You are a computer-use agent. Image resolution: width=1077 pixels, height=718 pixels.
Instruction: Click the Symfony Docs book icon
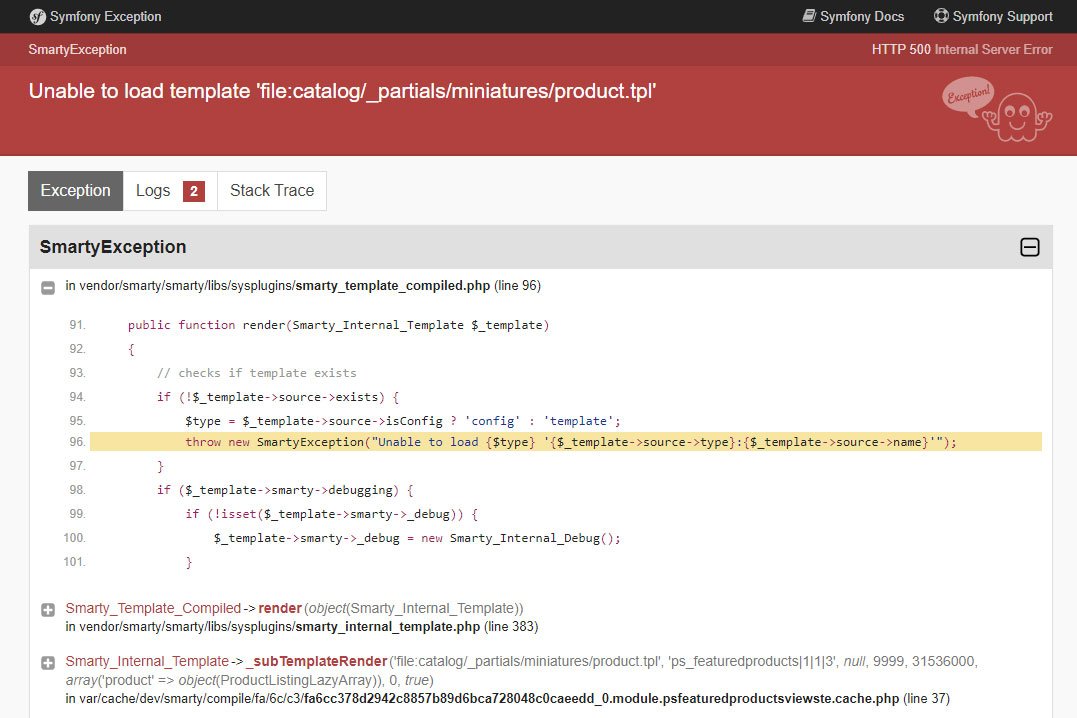click(x=809, y=16)
